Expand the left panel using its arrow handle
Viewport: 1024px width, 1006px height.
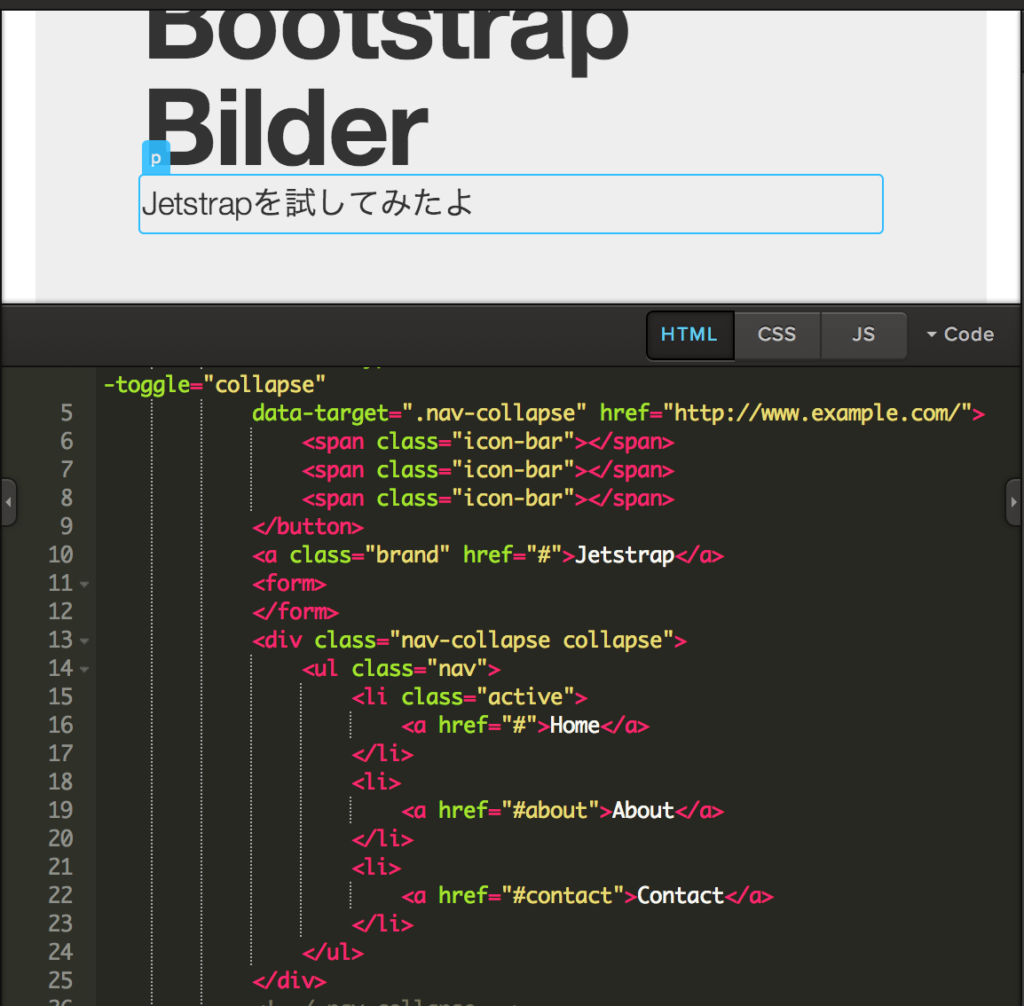pyautogui.click(x=8, y=503)
